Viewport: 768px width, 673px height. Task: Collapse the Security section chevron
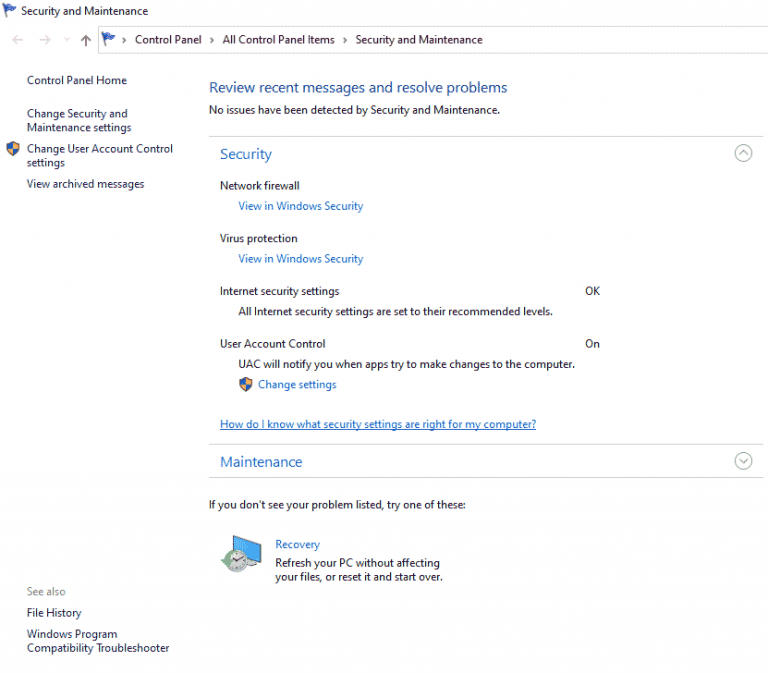[x=743, y=154]
